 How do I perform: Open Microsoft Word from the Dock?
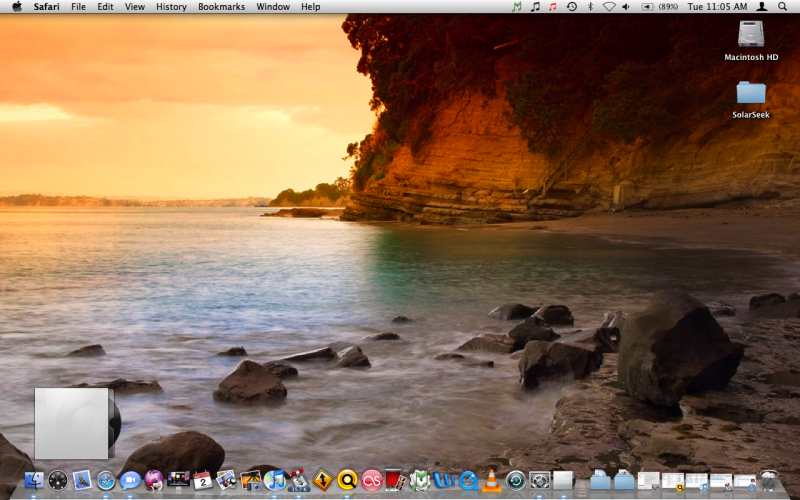click(x=444, y=480)
